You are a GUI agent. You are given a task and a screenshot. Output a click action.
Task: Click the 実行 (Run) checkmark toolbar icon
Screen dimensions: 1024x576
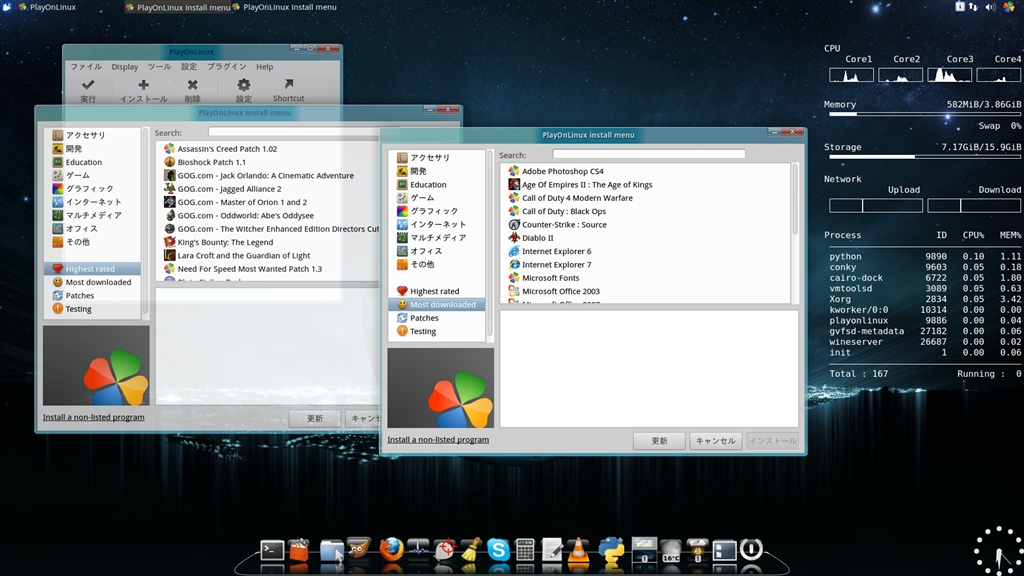point(88,86)
